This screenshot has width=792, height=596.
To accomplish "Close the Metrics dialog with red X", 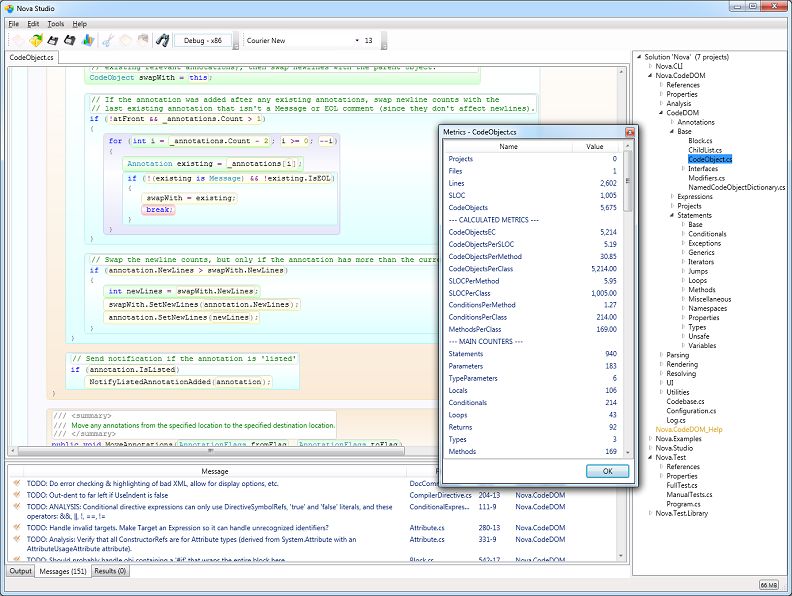I will point(630,133).
